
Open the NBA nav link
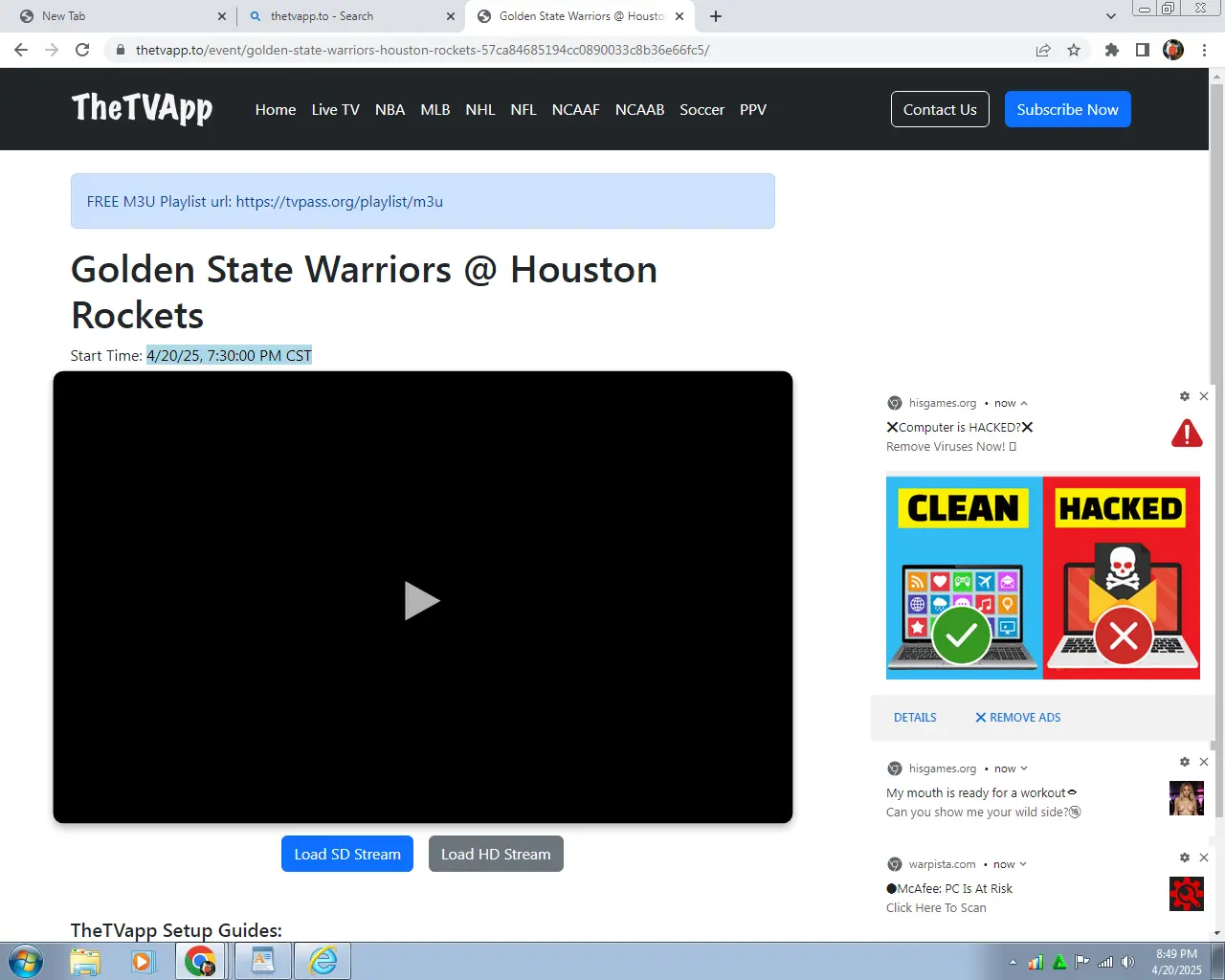pyautogui.click(x=390, y=109)
